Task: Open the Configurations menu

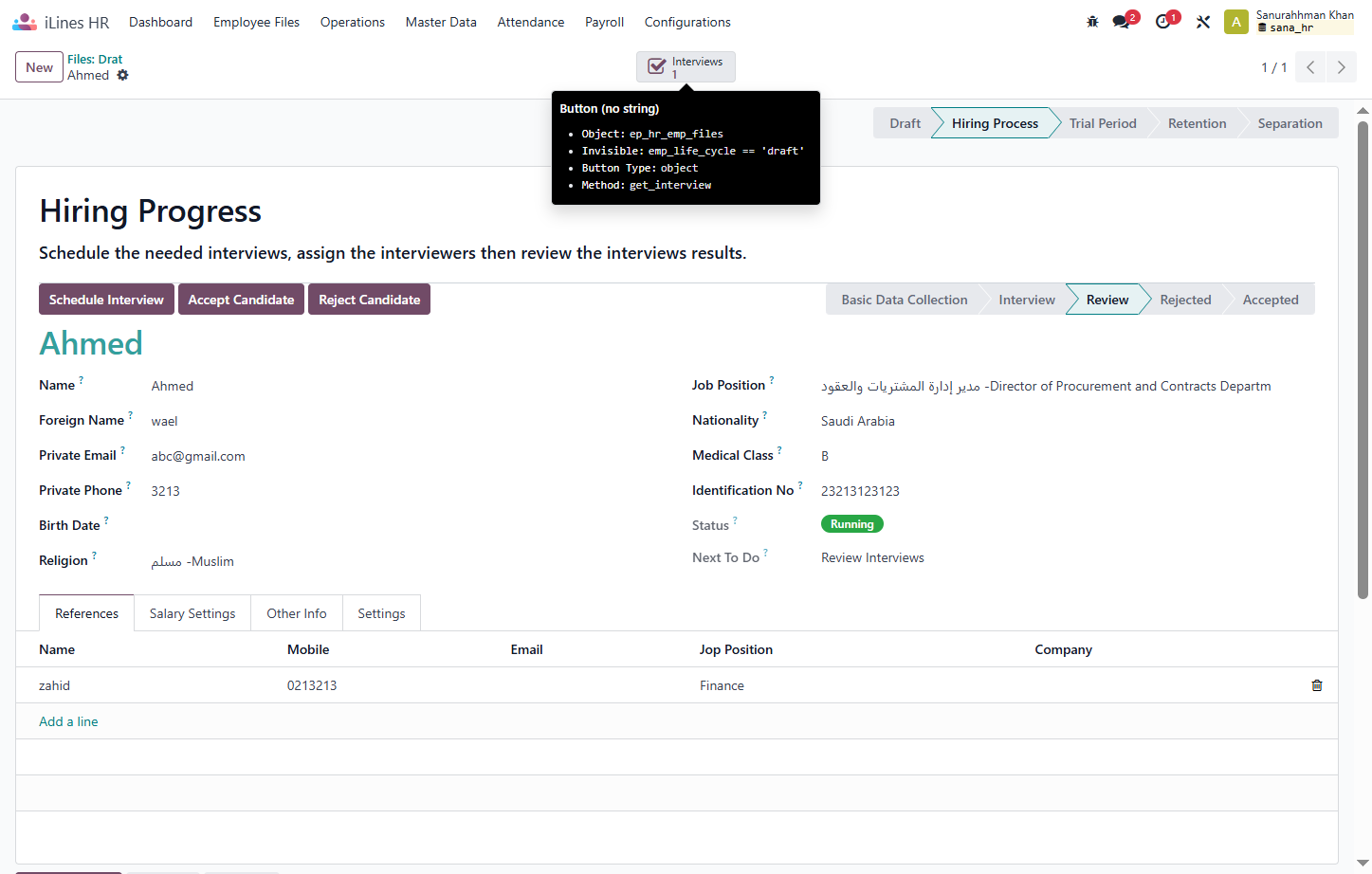Action: 687,22
